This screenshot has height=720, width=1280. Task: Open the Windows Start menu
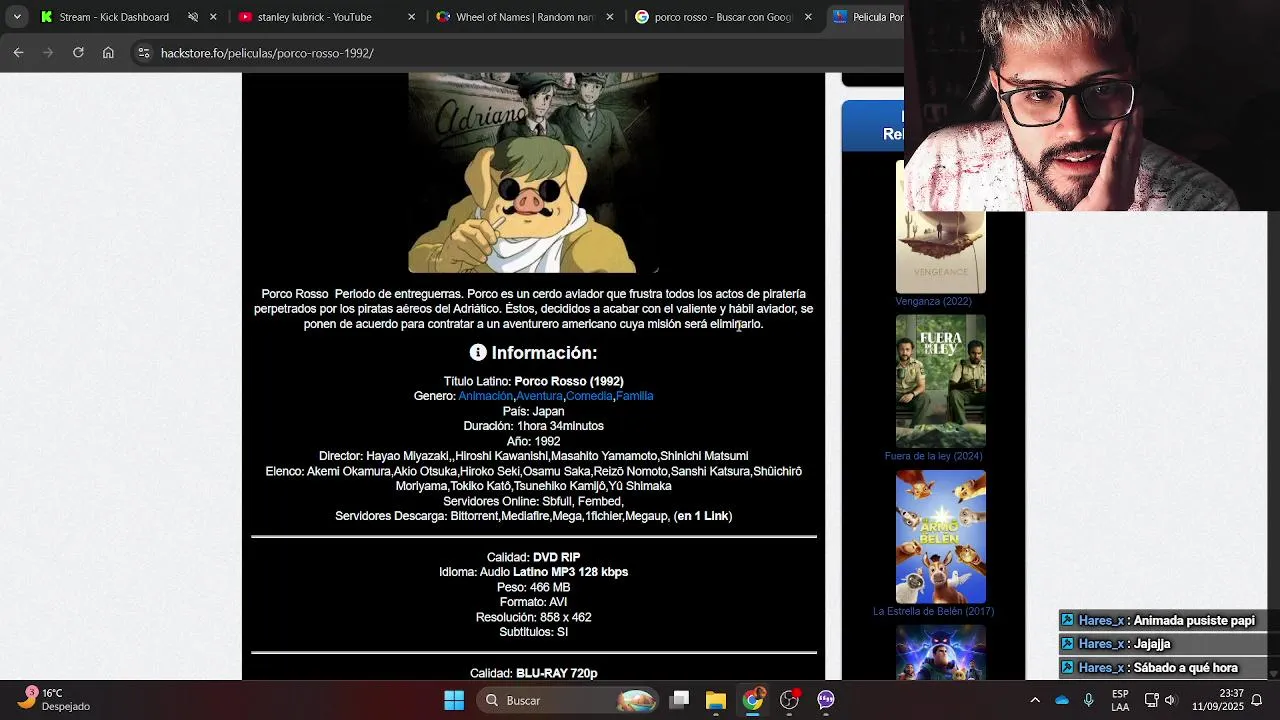click(x=454, y=700)
